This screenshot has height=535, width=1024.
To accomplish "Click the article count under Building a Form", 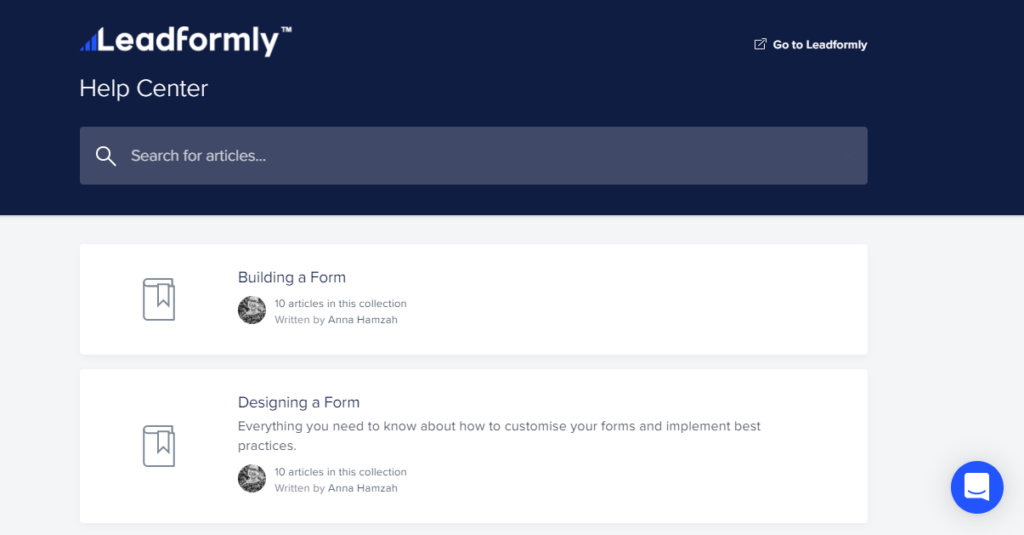I will [x=340, y=303].
